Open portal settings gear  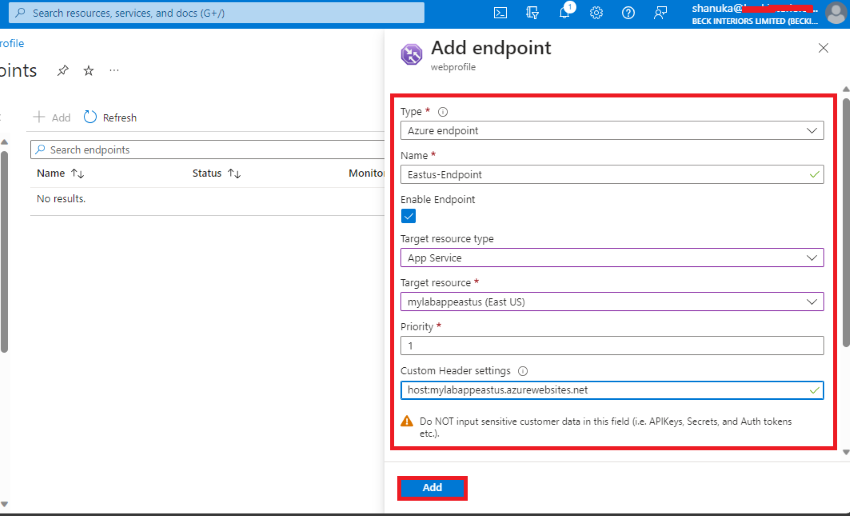point(596,13)
